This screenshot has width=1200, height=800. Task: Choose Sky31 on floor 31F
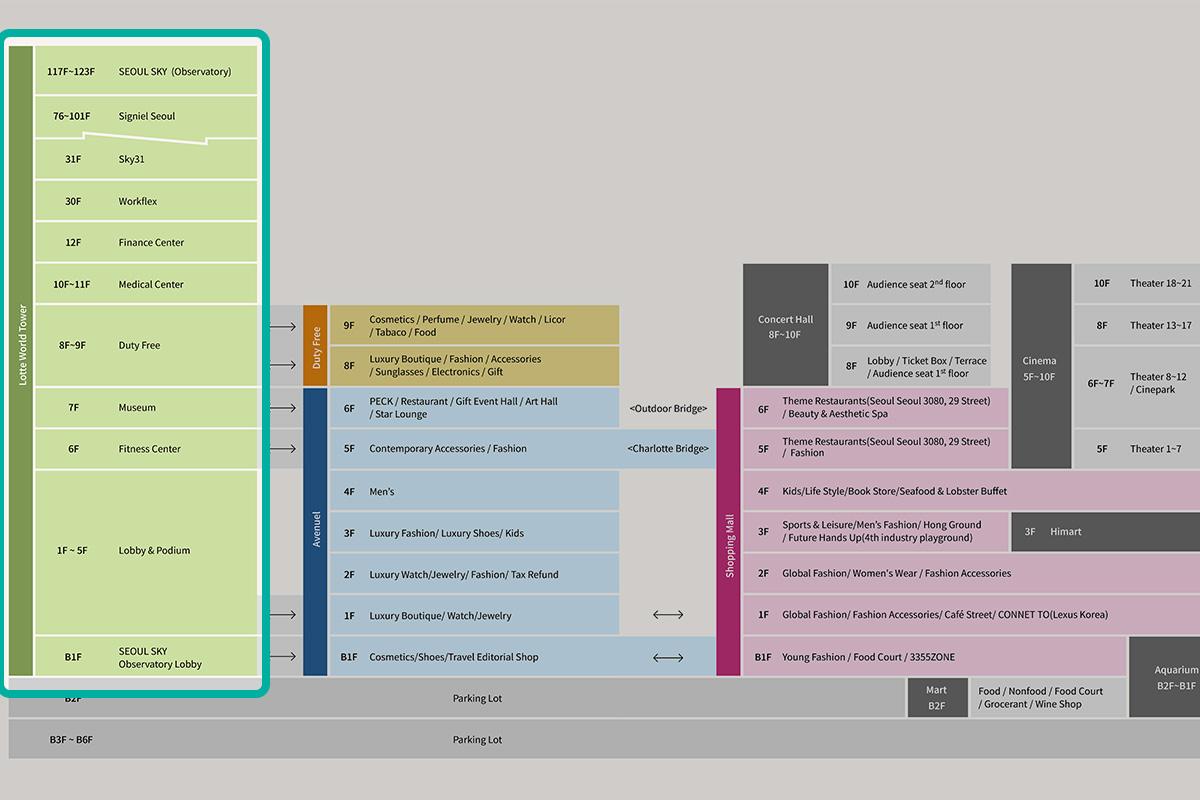(146, 159)
